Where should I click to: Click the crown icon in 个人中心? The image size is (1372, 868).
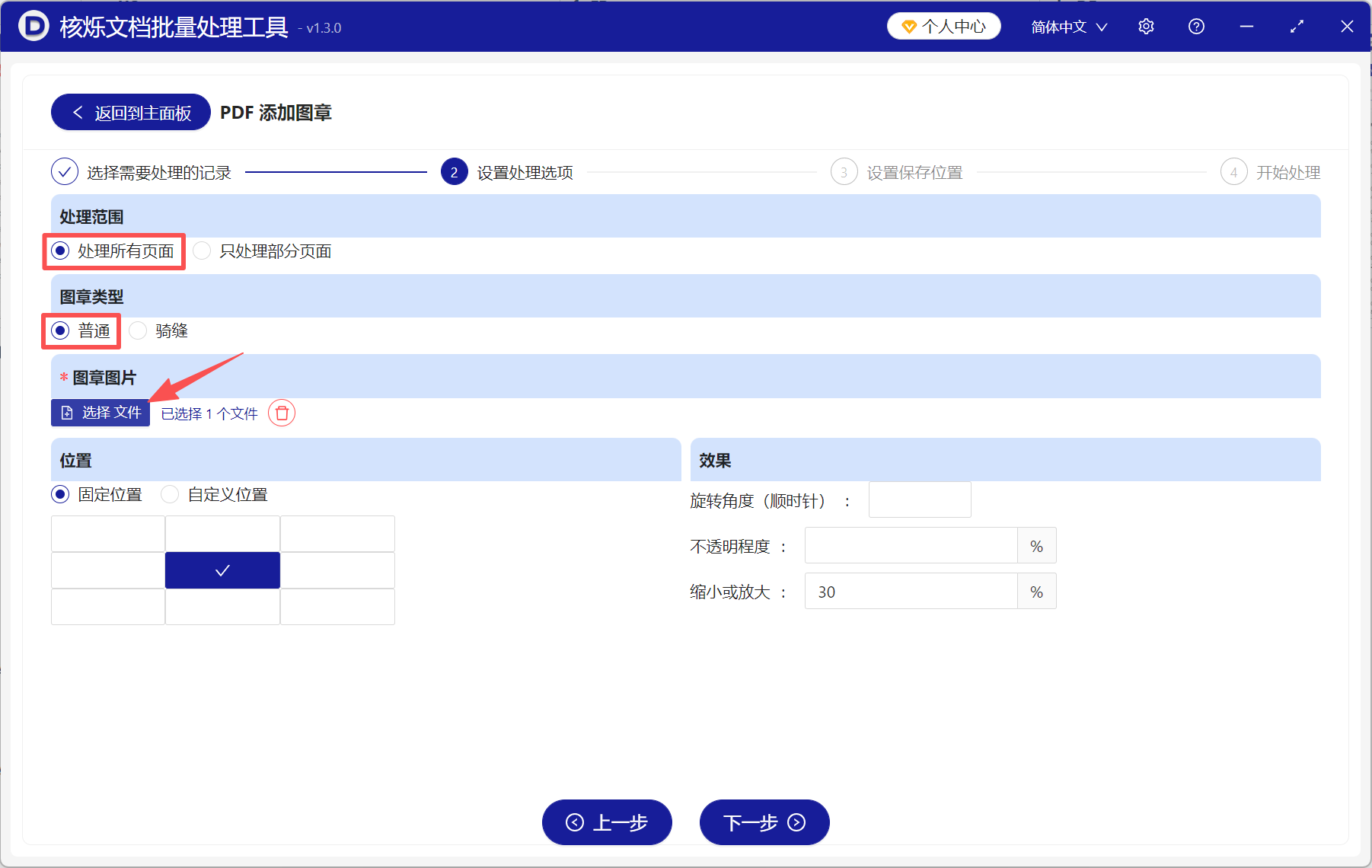[911, 25]
